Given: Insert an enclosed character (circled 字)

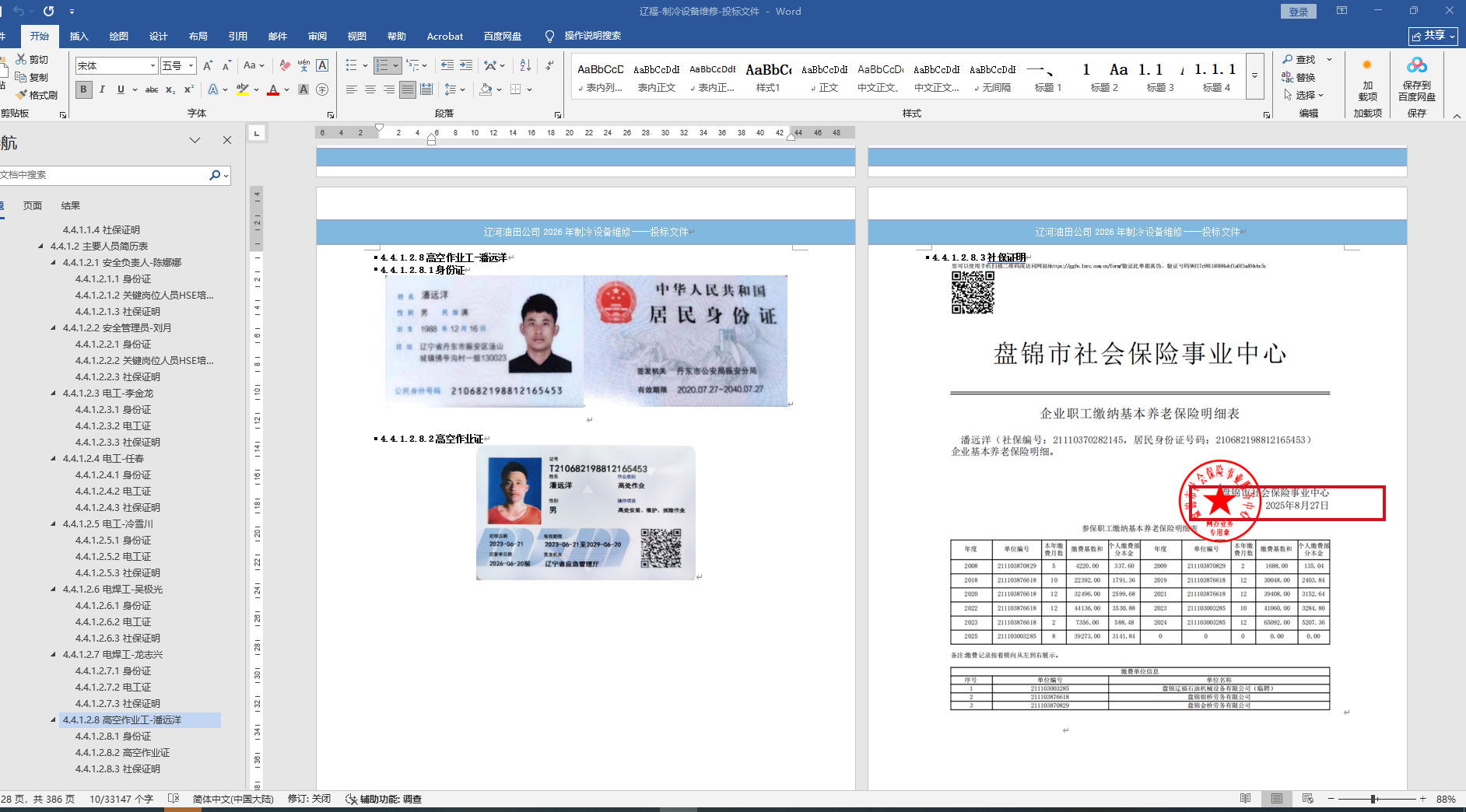Looking at the screenshot, I should (x=322, y=89).
